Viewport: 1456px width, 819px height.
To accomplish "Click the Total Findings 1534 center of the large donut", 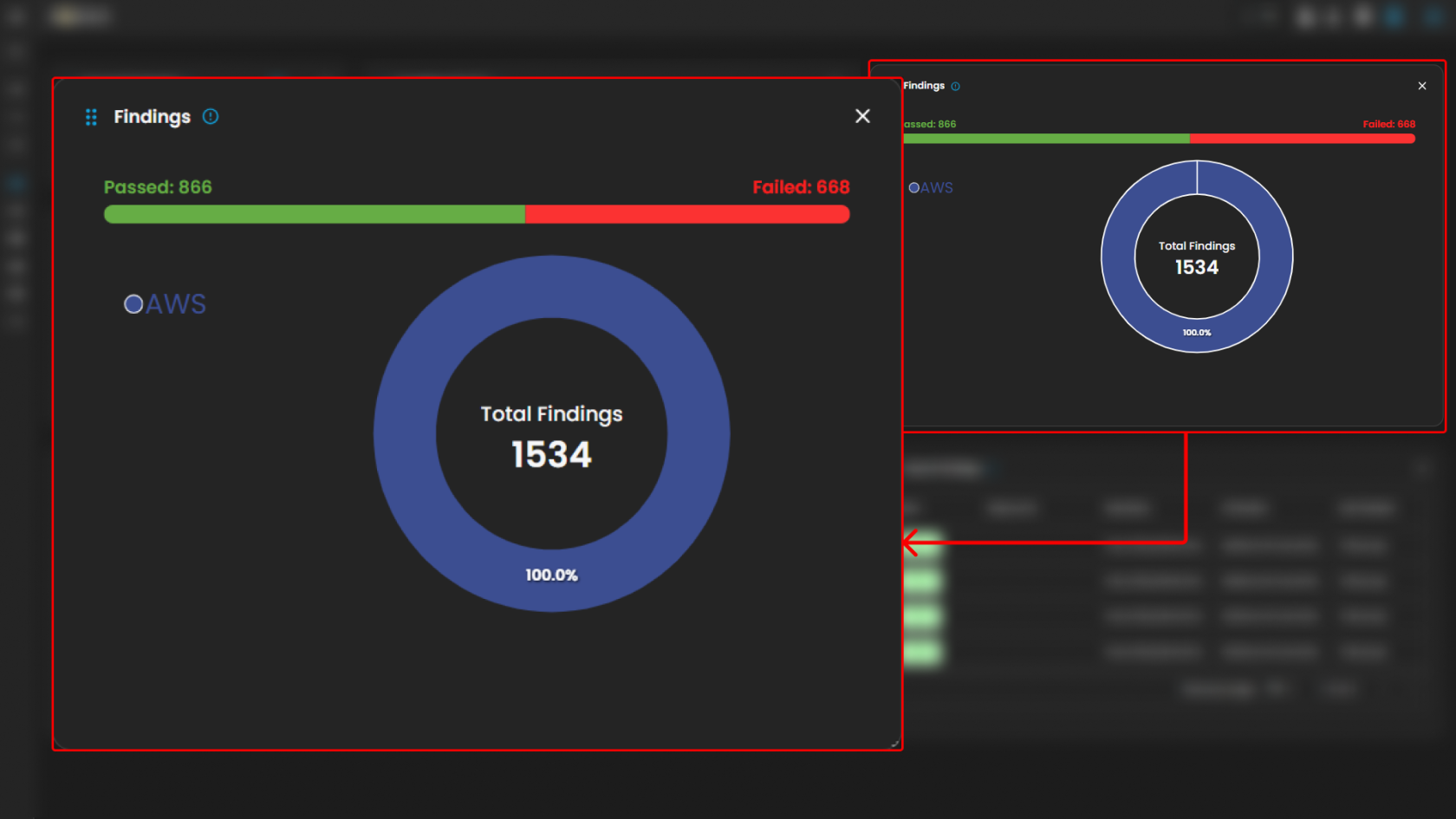I will pyautogui.click(x=551, y=438).
